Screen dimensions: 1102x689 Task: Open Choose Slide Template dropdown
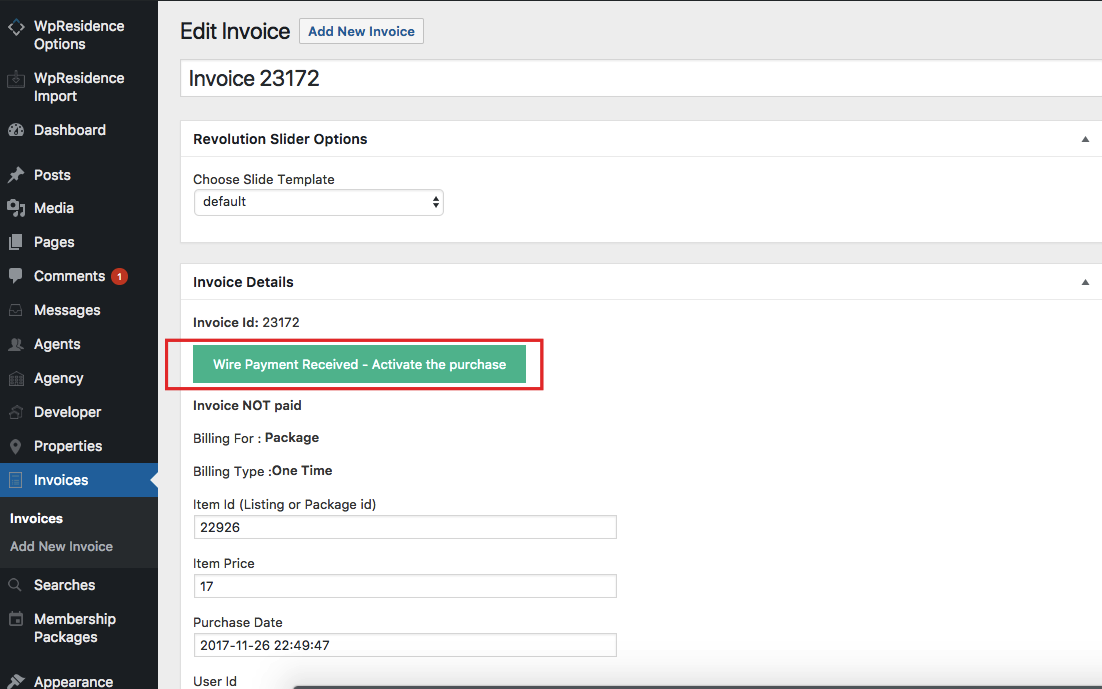[x=318, y=202]
